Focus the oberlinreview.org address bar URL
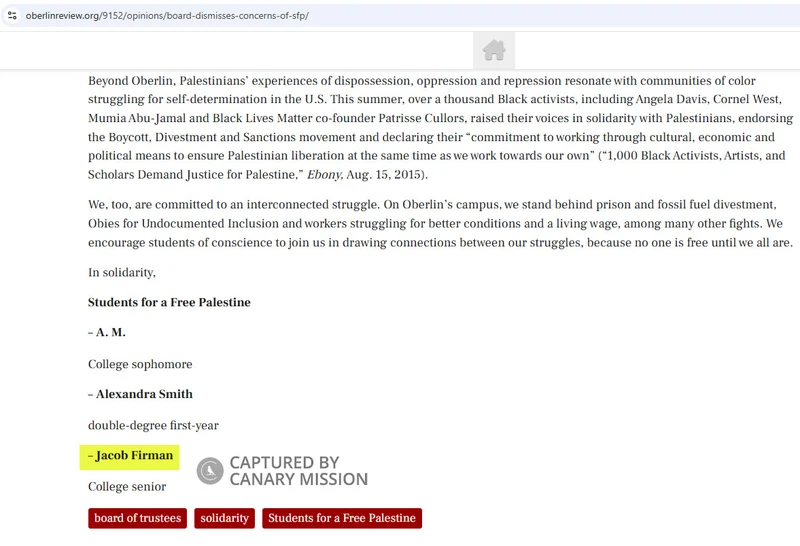This screenshot has height=546, width=800. 167,15
